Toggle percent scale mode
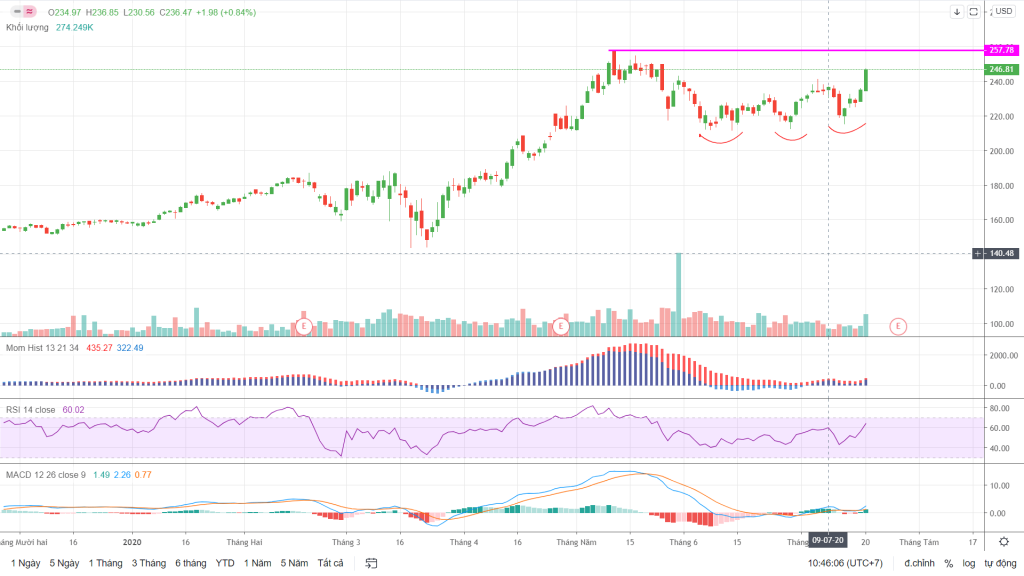Screen dimensions: 1024x576 [948, 563]
